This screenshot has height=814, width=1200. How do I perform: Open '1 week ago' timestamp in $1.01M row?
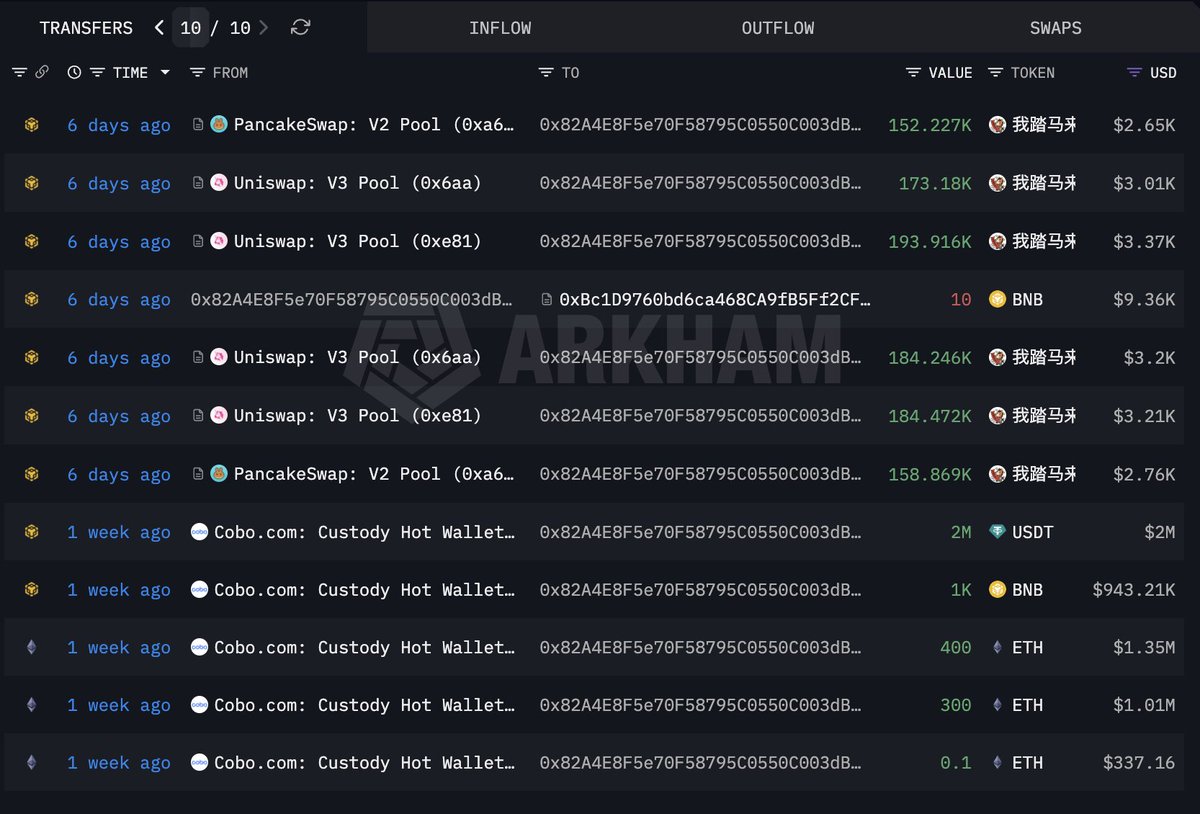(x=119, y=705)
